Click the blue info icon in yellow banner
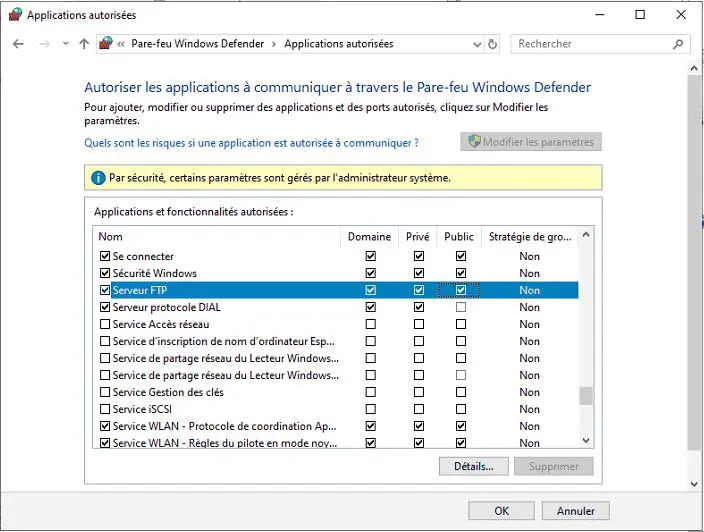The width and height of the screenshot is (704, 532). pos(98,178)
